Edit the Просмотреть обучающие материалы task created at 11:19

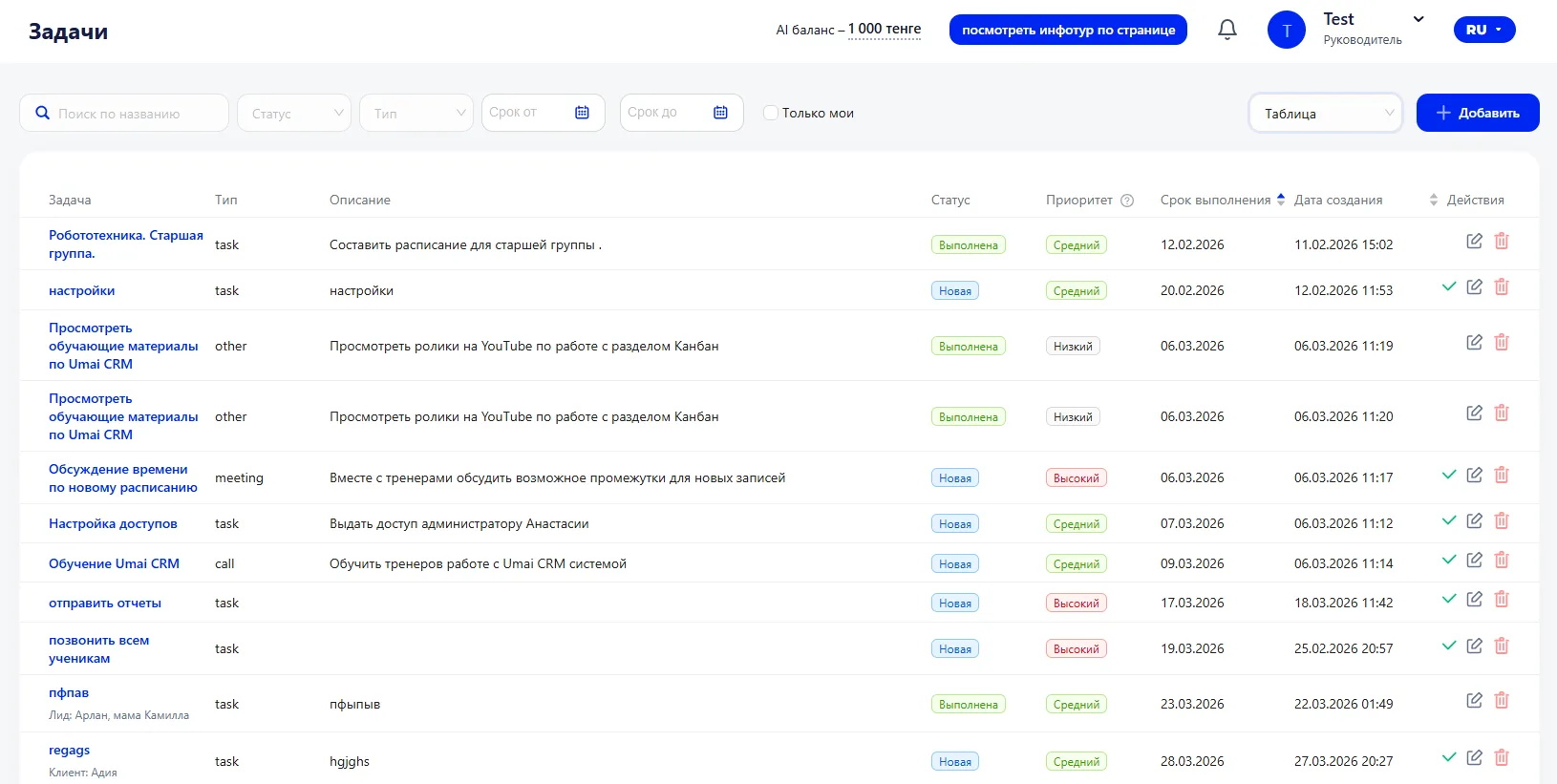tap(1475, 342)
